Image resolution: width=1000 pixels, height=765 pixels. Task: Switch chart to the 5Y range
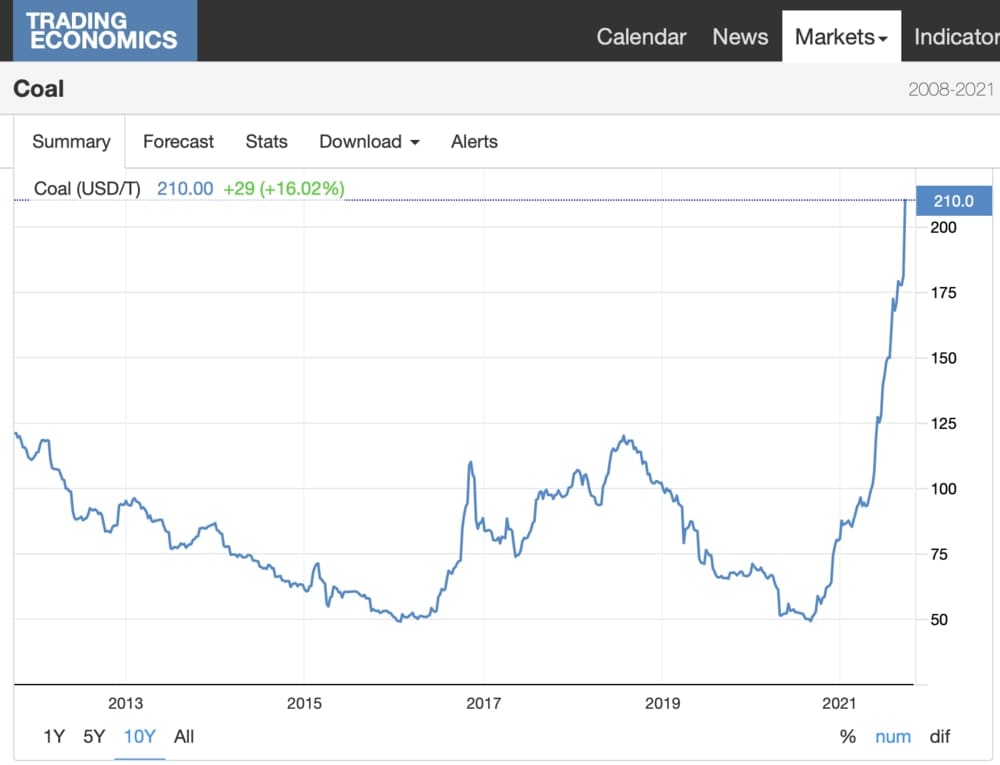[x=94, y=736]
